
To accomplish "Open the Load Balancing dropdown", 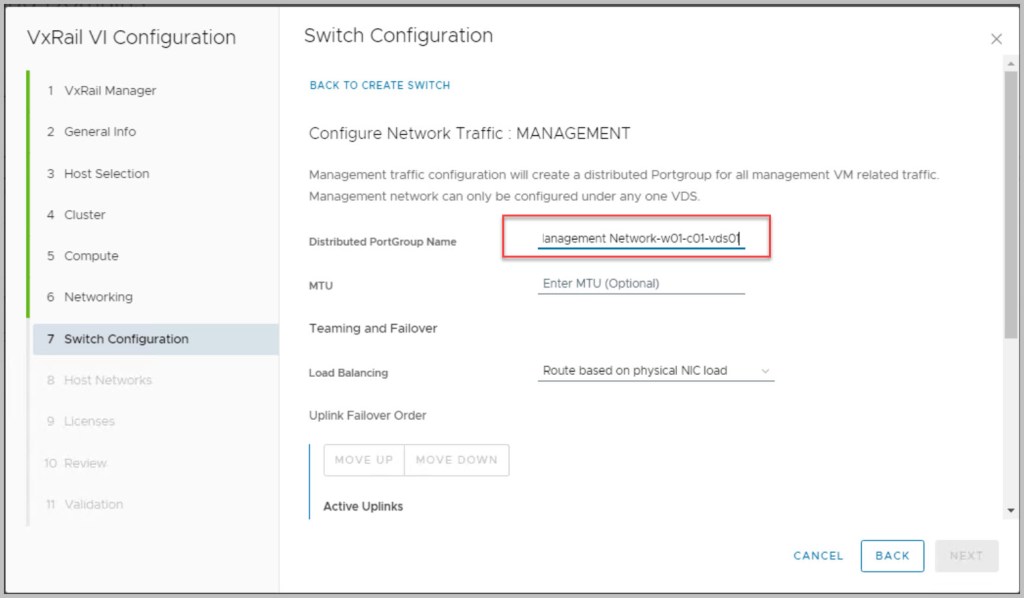I will pos(656,371).
